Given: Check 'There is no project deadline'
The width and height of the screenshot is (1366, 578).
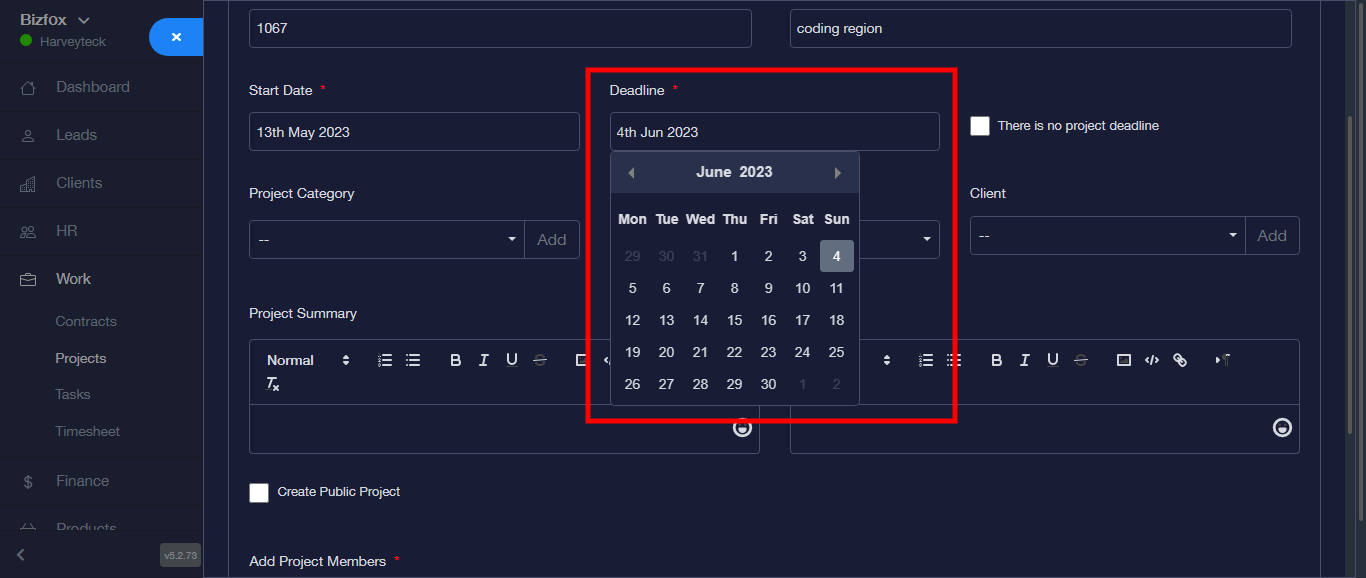Looking at the screenshot, I should (x=980, y=126).
